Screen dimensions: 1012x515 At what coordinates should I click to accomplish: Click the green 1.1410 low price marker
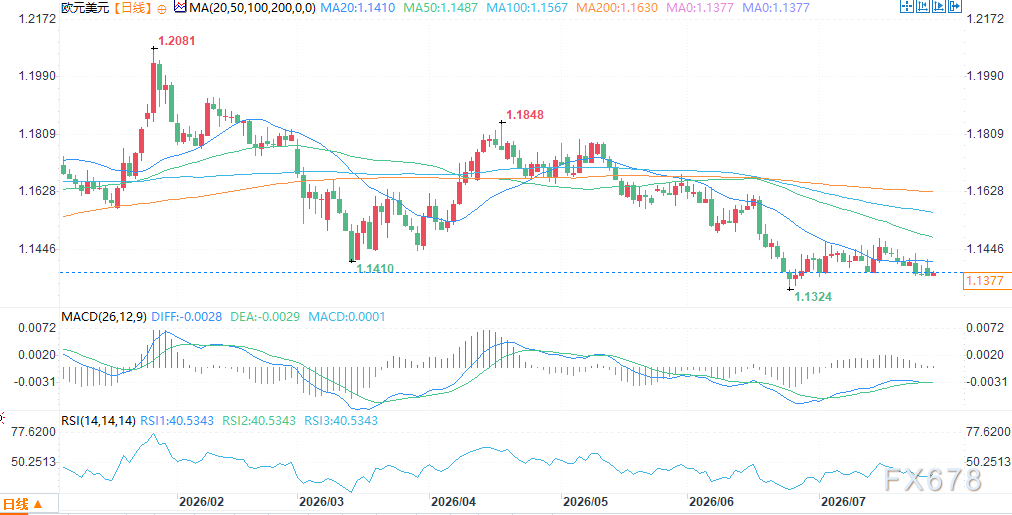[376, 267]
